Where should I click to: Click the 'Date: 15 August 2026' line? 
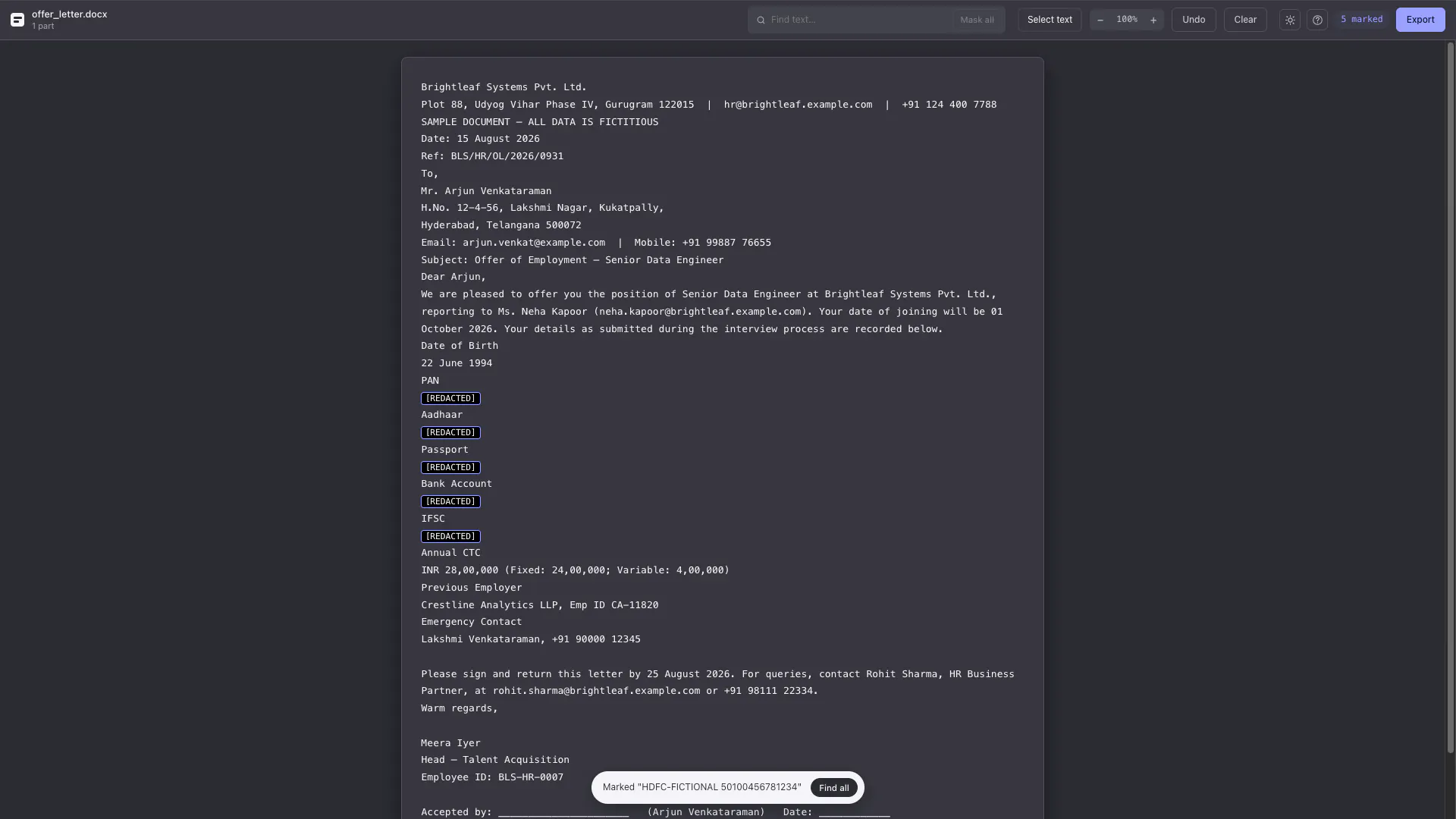pyautogui.click(x=480, y=139)
